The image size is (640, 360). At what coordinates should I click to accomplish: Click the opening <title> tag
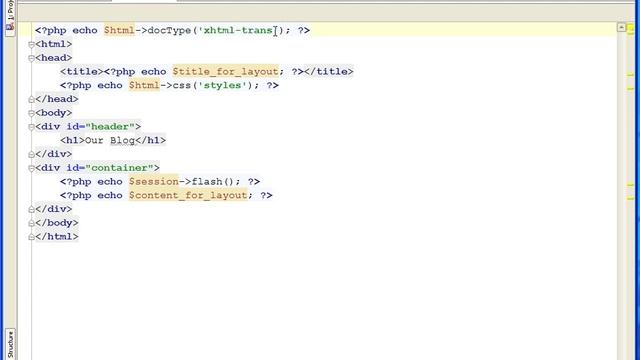[x=82, y=71]
